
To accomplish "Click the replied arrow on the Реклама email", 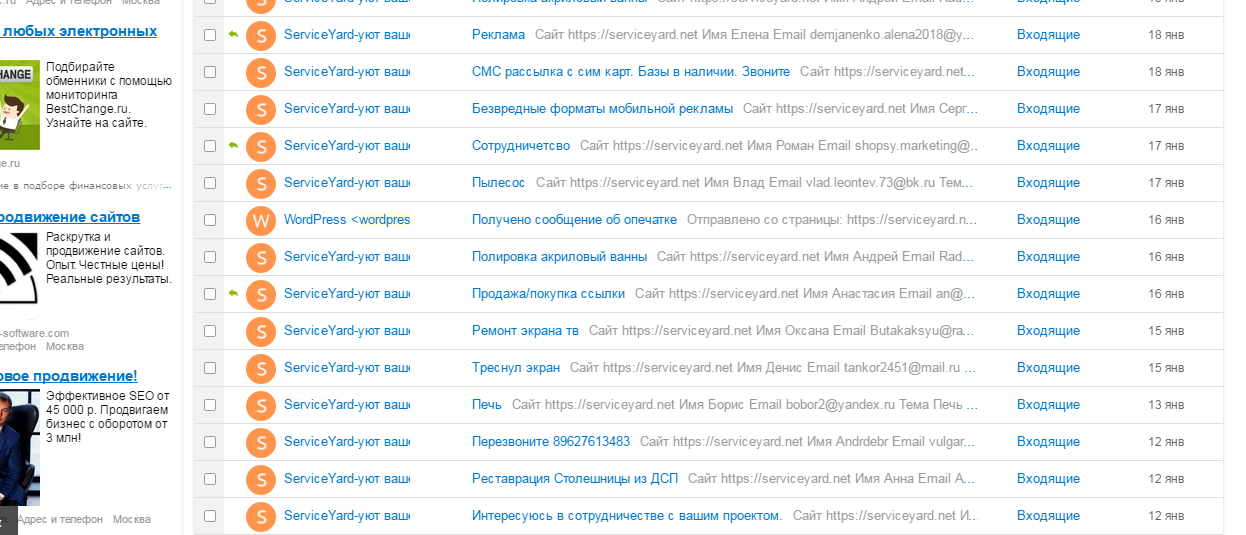I will 233,35.
